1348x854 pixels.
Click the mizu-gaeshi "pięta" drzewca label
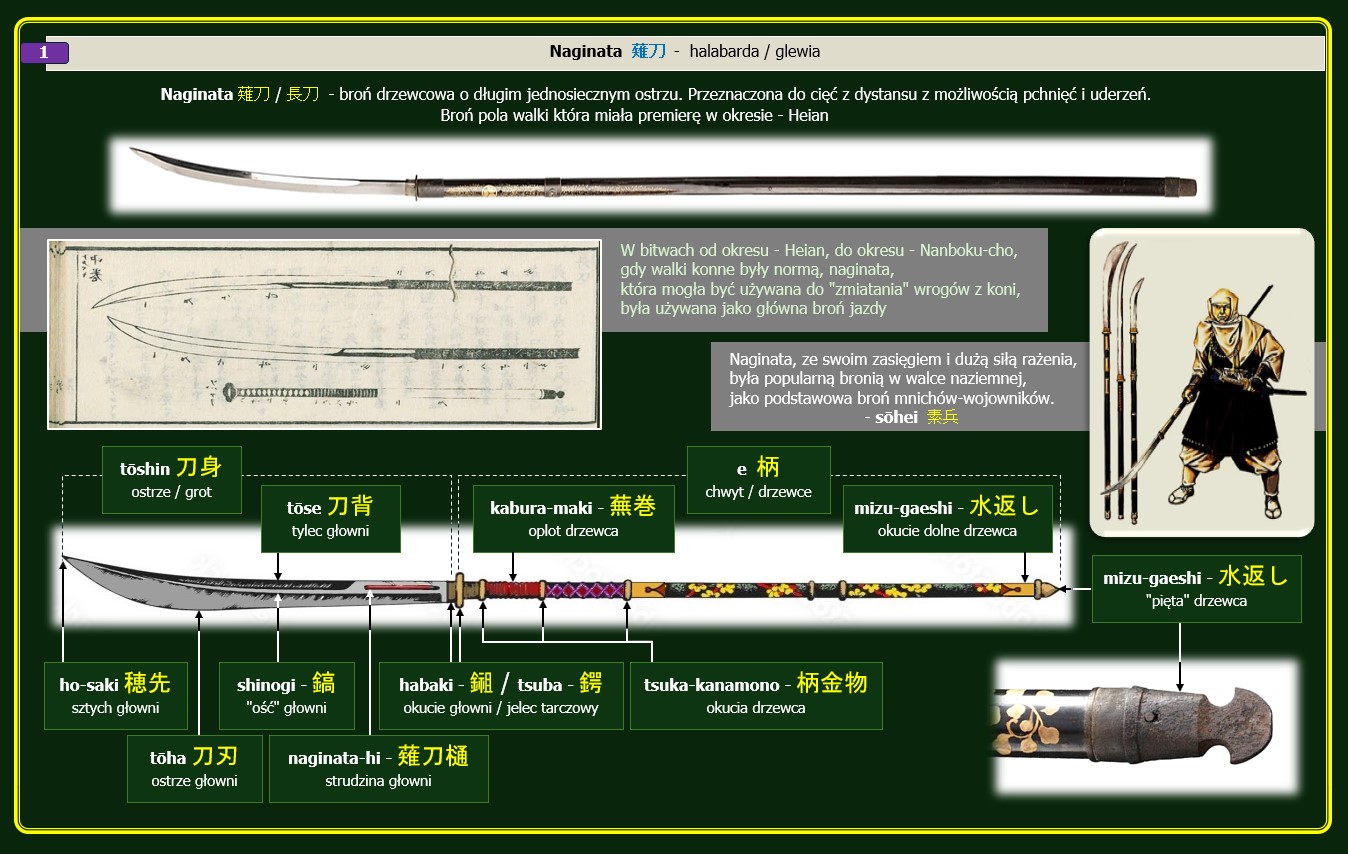pos(1196,588)
